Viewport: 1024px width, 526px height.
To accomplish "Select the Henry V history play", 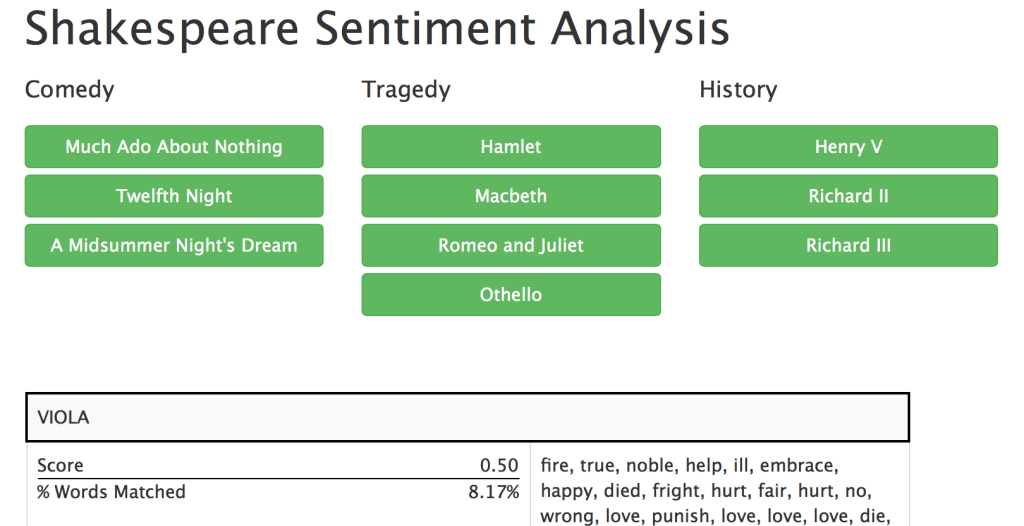I will (848, 146).
